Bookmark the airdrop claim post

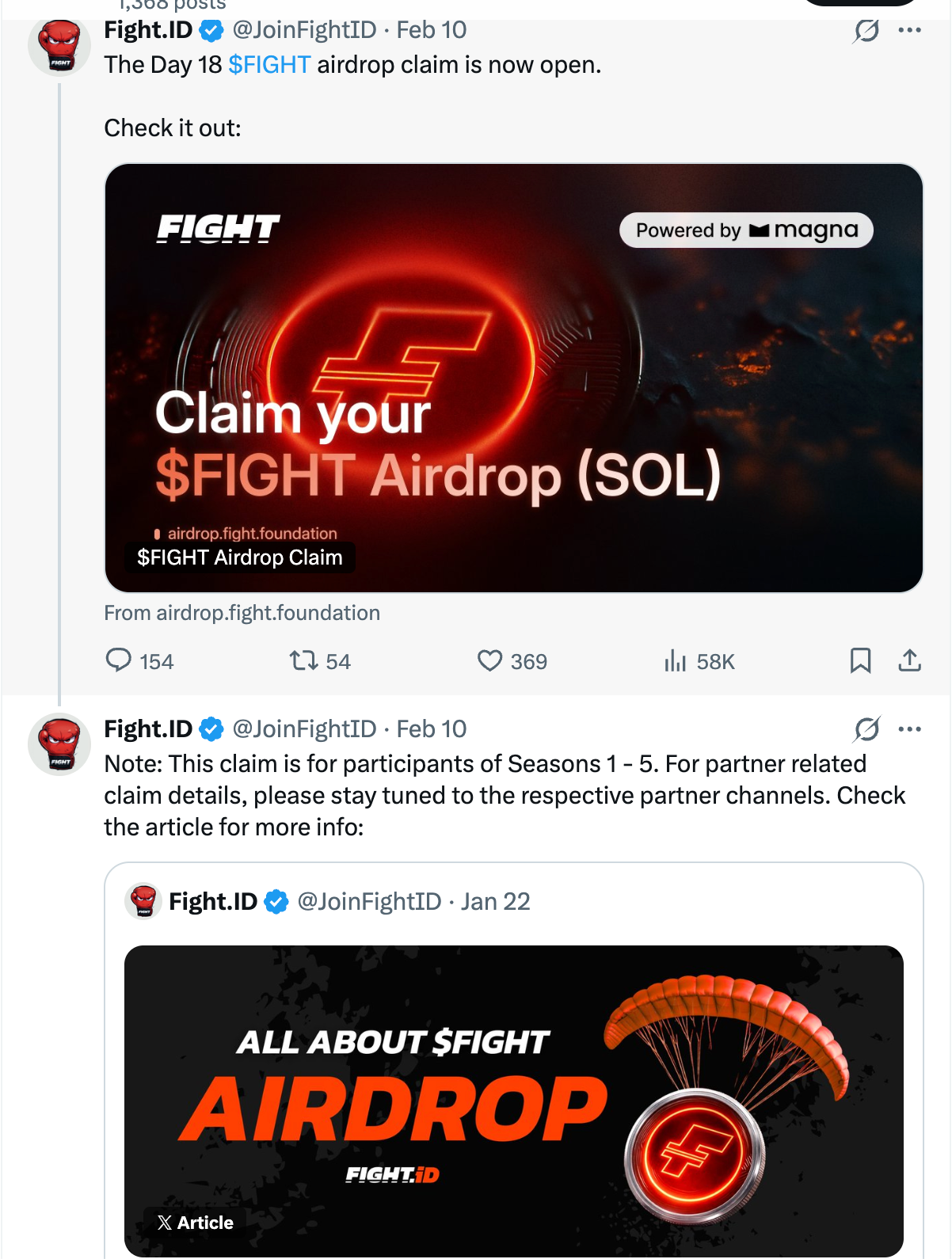(x=860, y=660)
